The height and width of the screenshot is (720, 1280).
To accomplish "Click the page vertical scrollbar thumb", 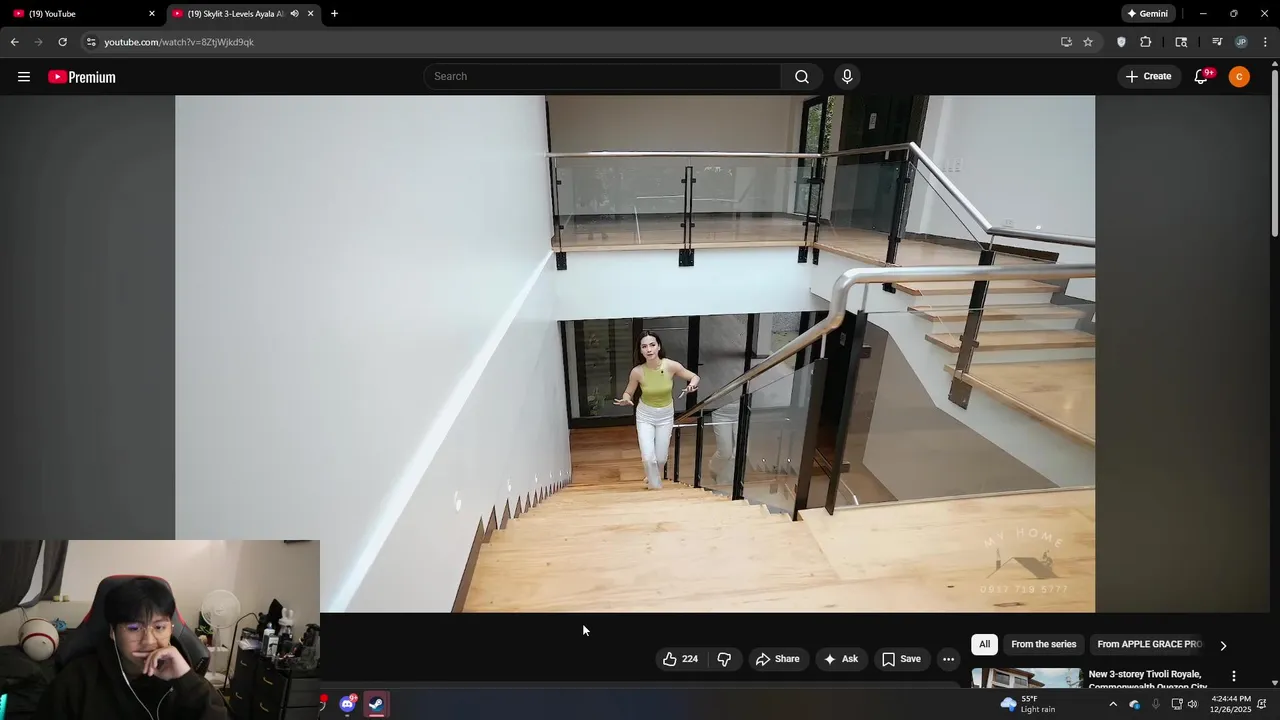I will pyautogui.click(x=1275, y=153).
